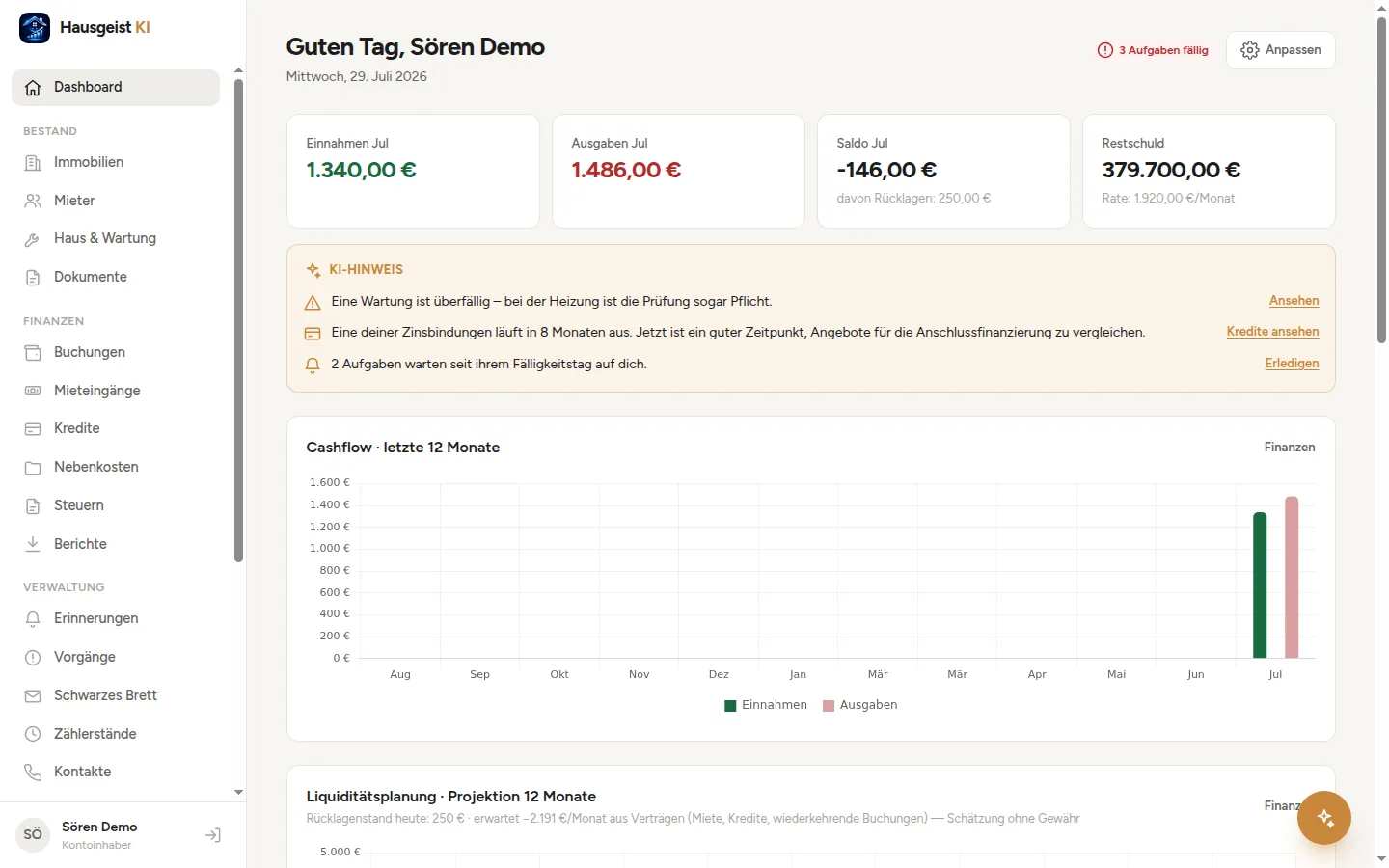Screen dimensions: 1389x868
Task: Open the Finanzen link in the Cashflow card
Action: [1290, 448]
